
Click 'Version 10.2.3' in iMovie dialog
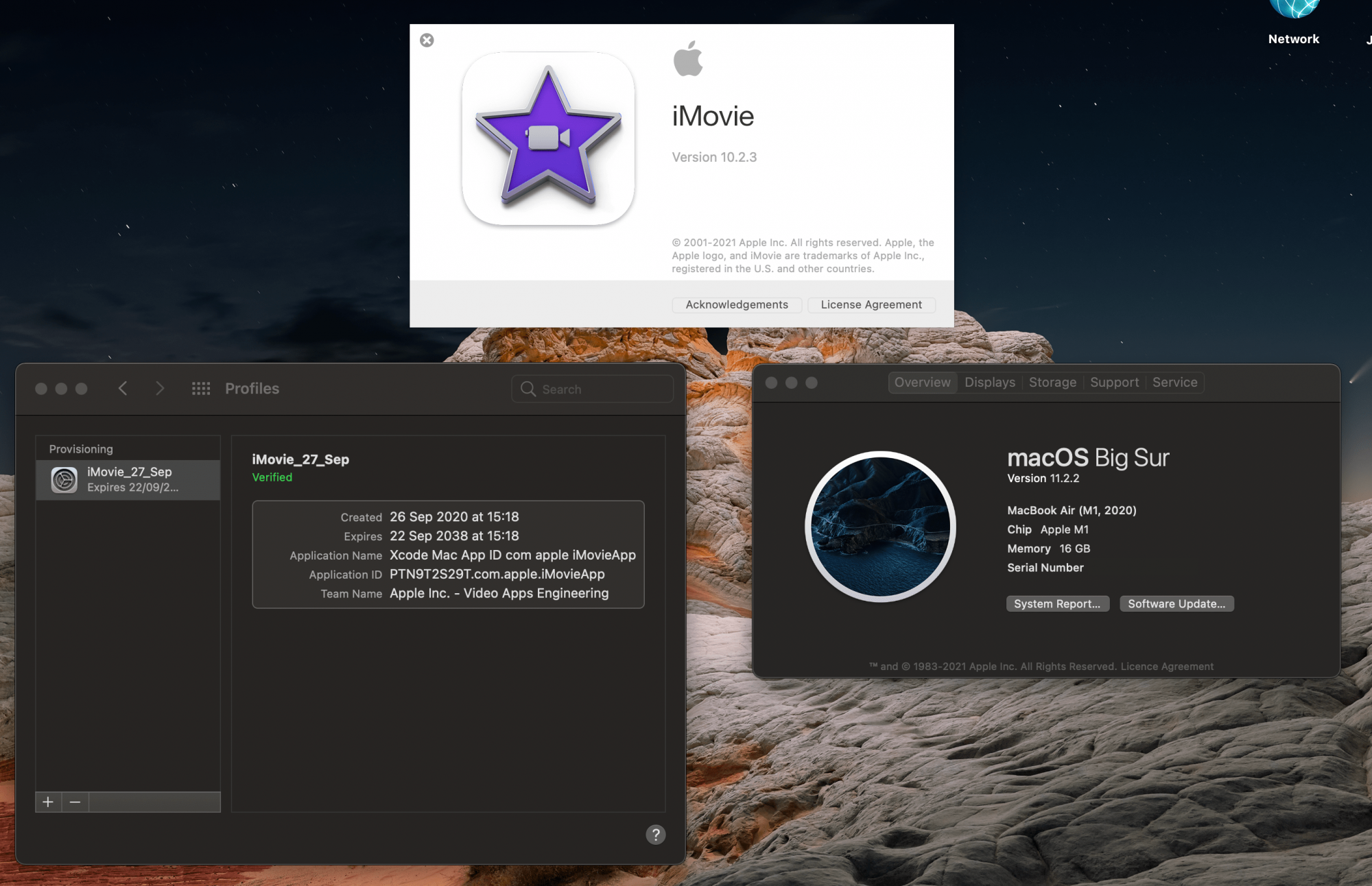(714, 157)
